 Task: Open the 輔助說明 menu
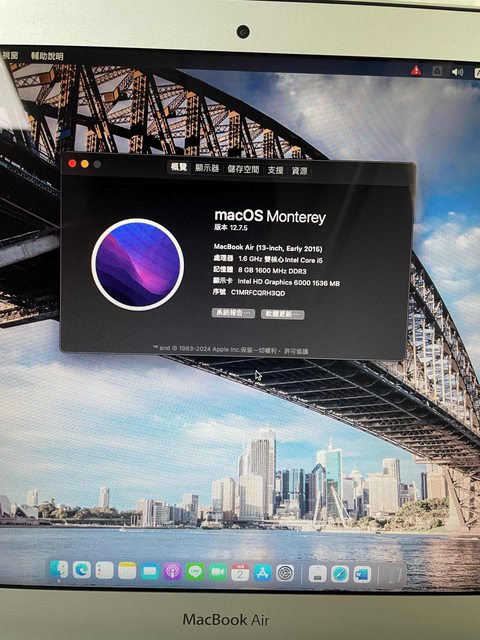(47, 56)
